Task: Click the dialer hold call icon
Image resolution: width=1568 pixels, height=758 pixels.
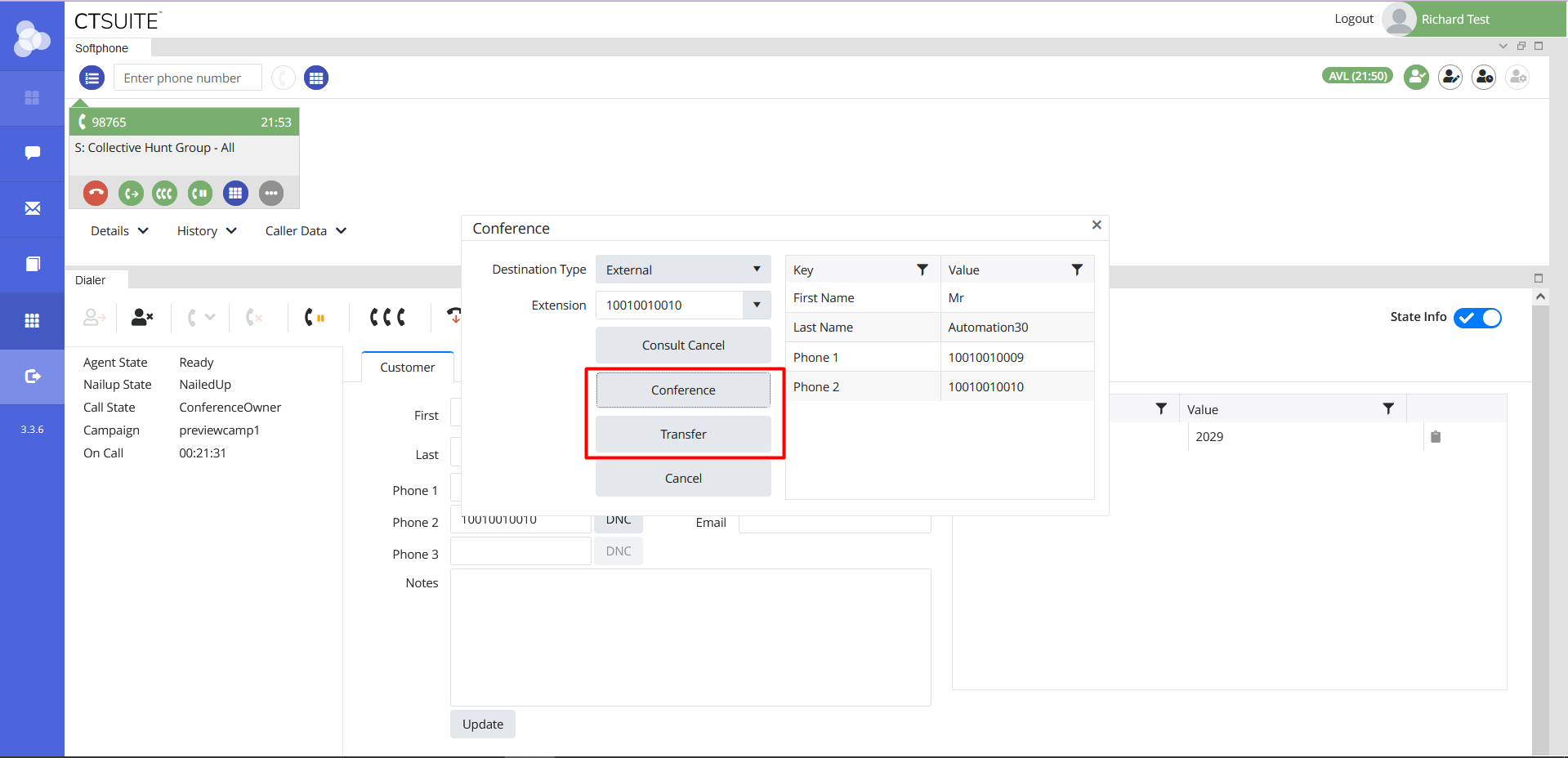Action: (x=315, y=317)
